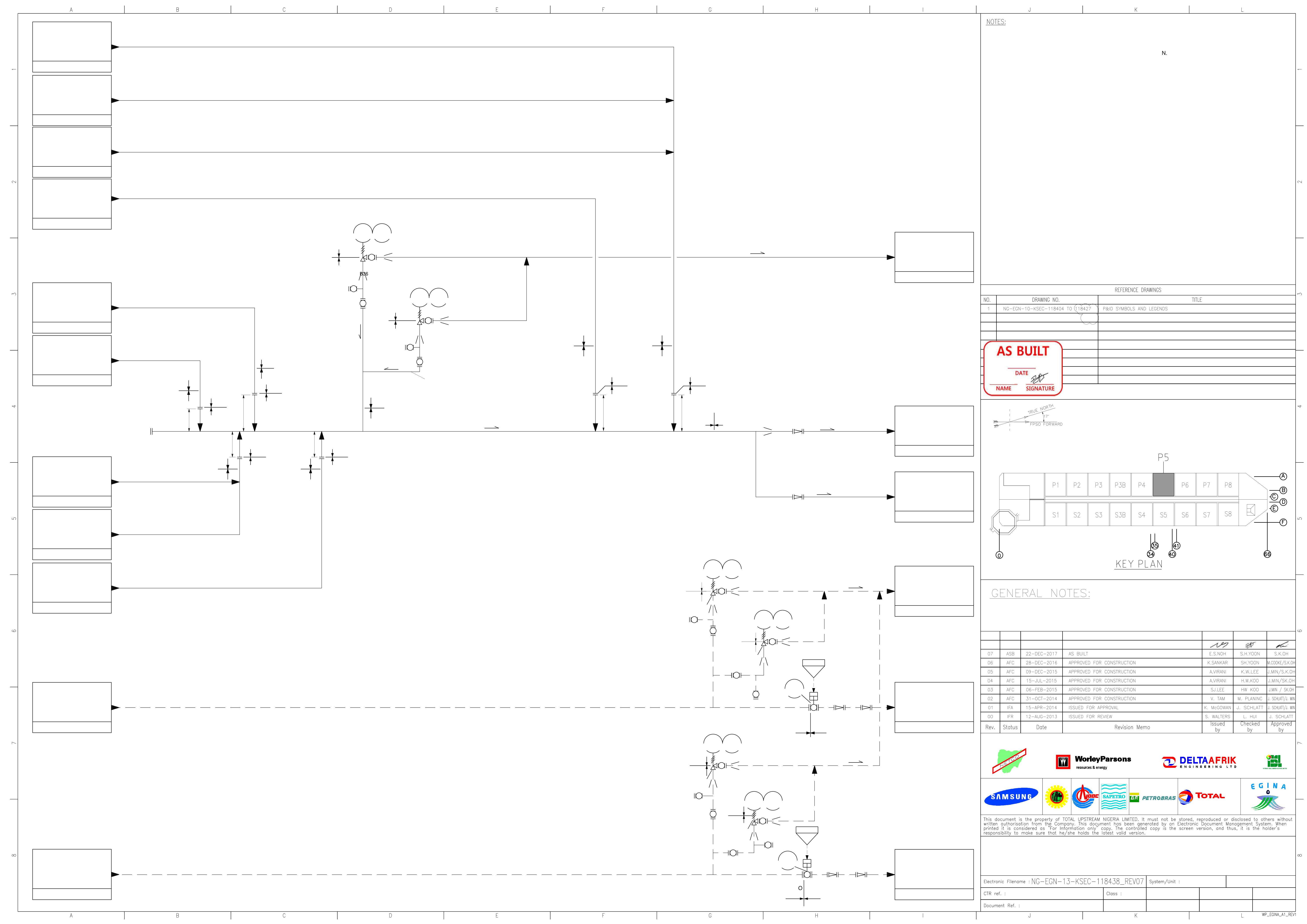Screen dimensions: 1307x924
Task: Click 'P&ID SYMBOLS AND LEGENDS' title cell
Action: pos(1135,309)
